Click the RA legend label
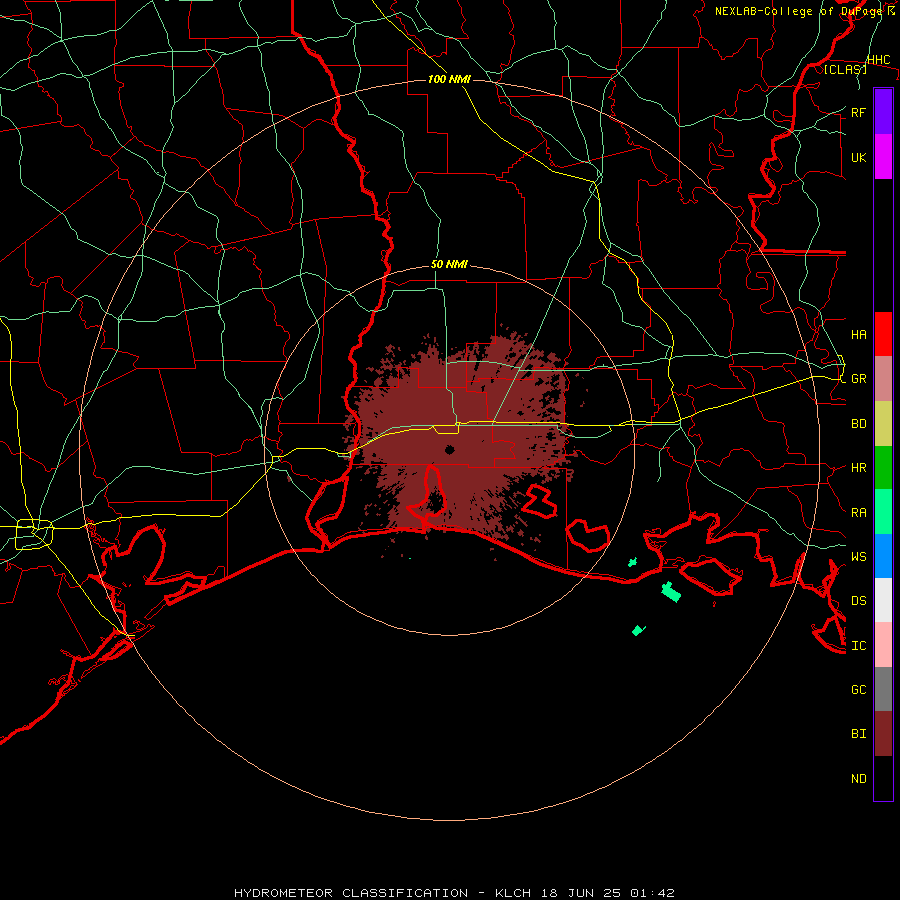Image resolution: width=900 pixels, height=900 pixels. point(858,513)
